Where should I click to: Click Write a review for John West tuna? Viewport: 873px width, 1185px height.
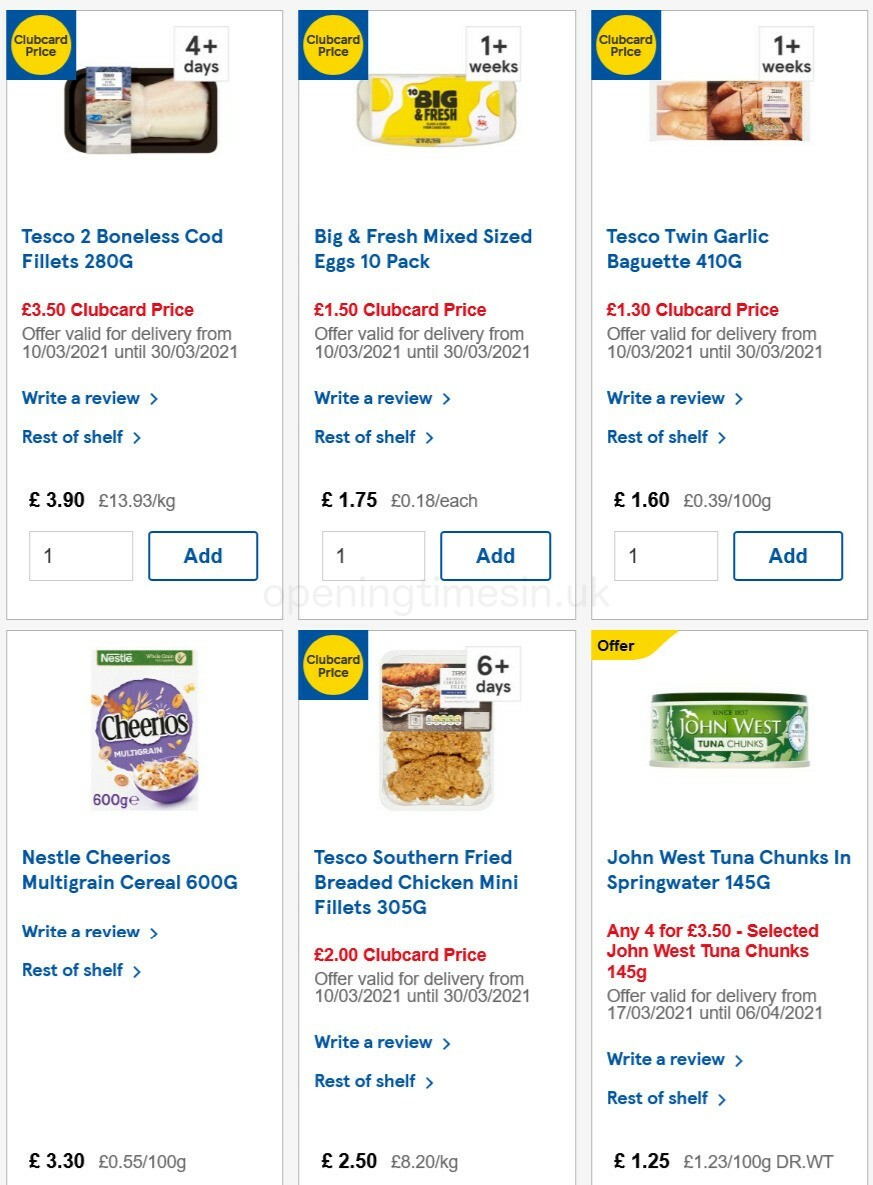[665, 1059]
